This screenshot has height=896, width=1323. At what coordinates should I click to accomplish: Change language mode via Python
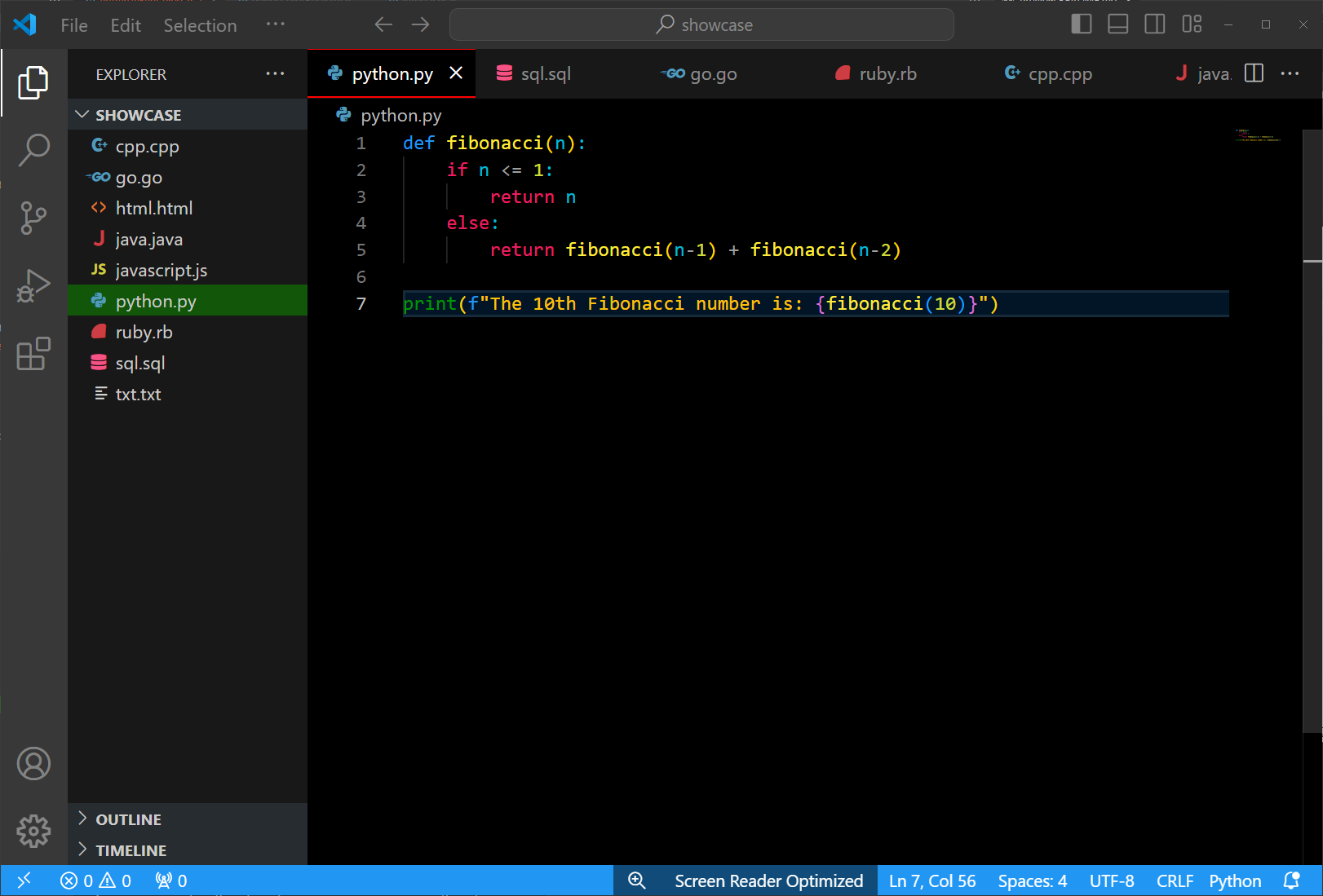1235,881
